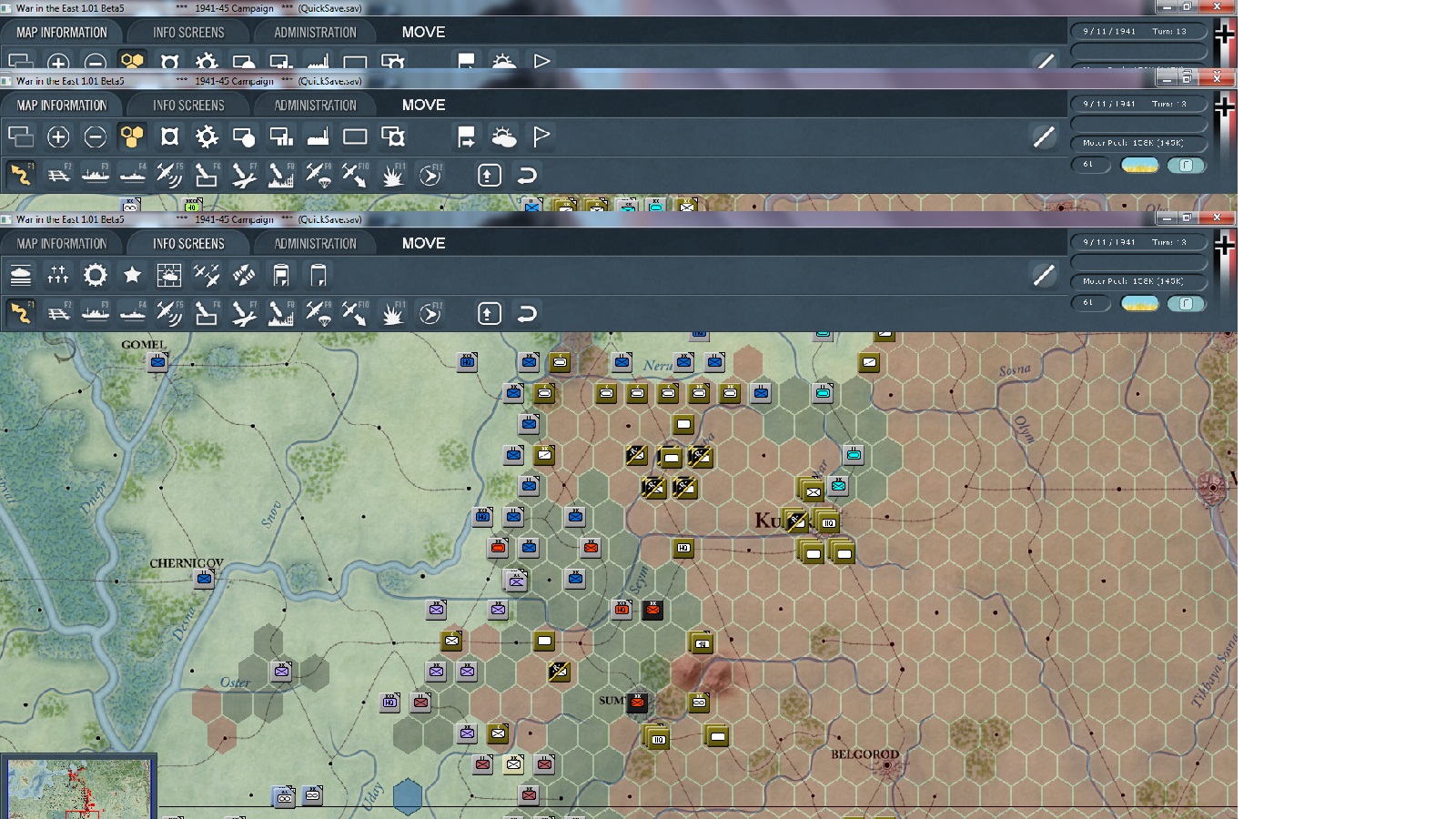Select F9 air transport mode in bottom window
The height and width of the screenshot is (819, 1456).
coord(318,313)
